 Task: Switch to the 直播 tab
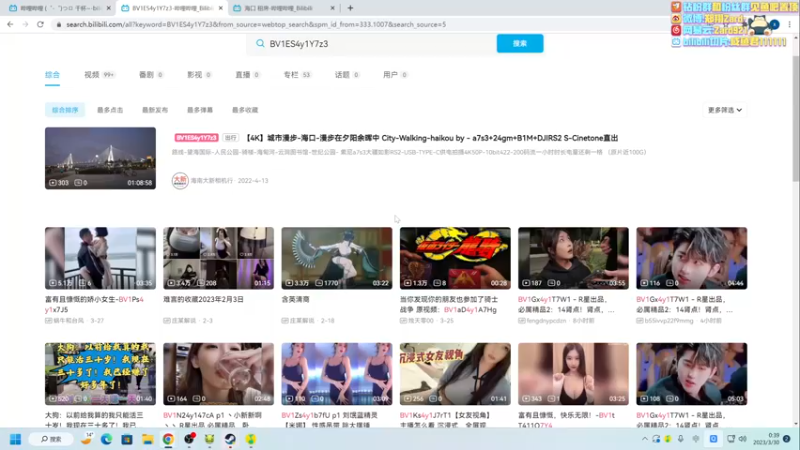coord(247,75)
